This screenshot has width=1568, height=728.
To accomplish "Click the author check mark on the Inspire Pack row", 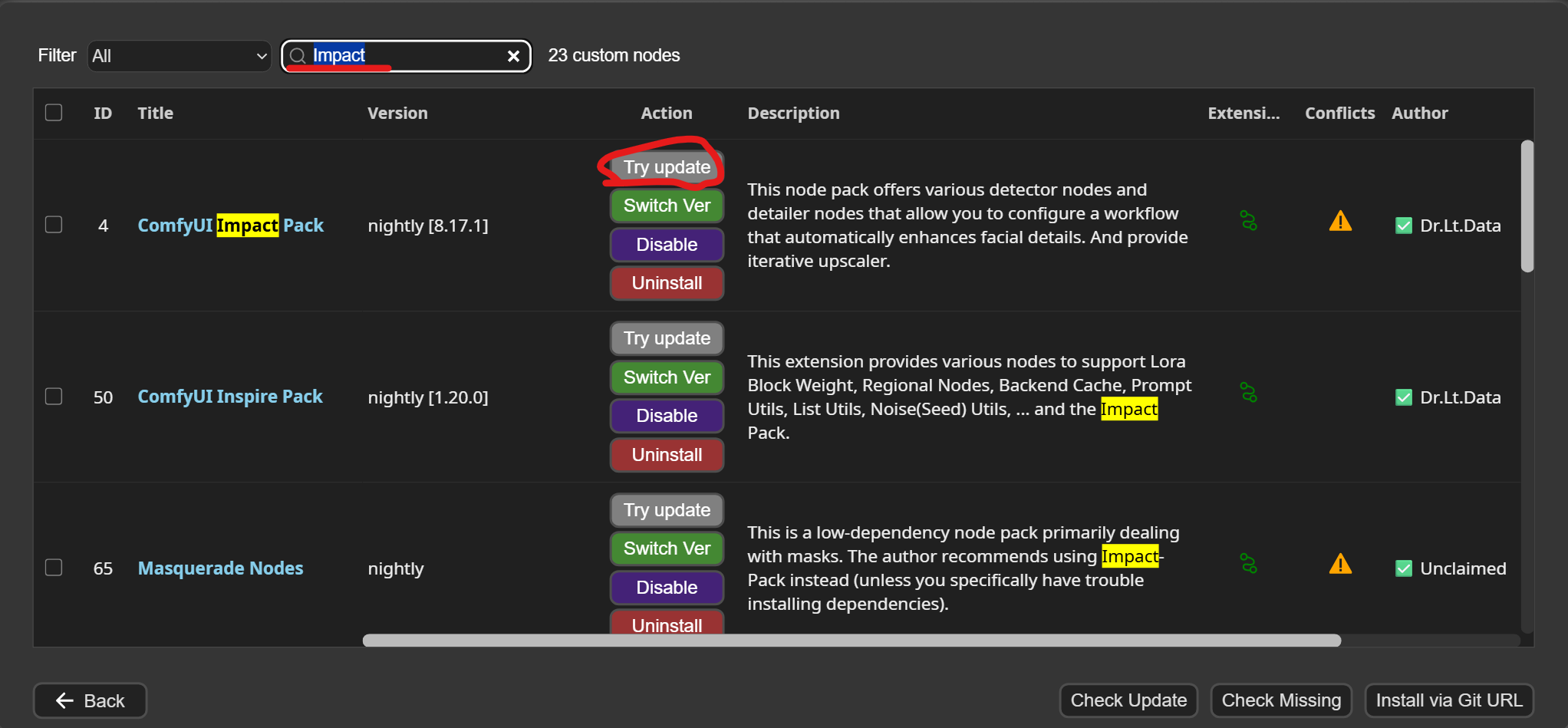I will click(1404, 397).
